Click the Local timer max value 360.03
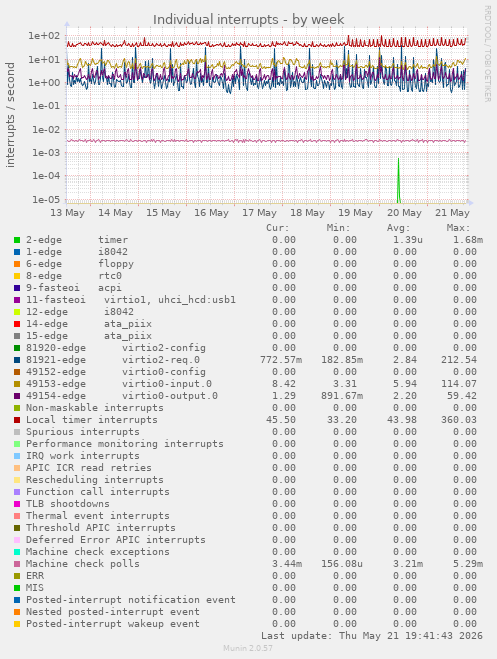Image resolution: width=497 pixels, height=659 pixels. pos(459,420)
